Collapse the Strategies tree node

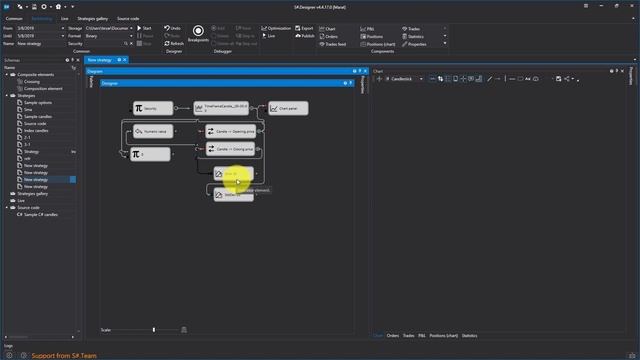pos(7,96)
